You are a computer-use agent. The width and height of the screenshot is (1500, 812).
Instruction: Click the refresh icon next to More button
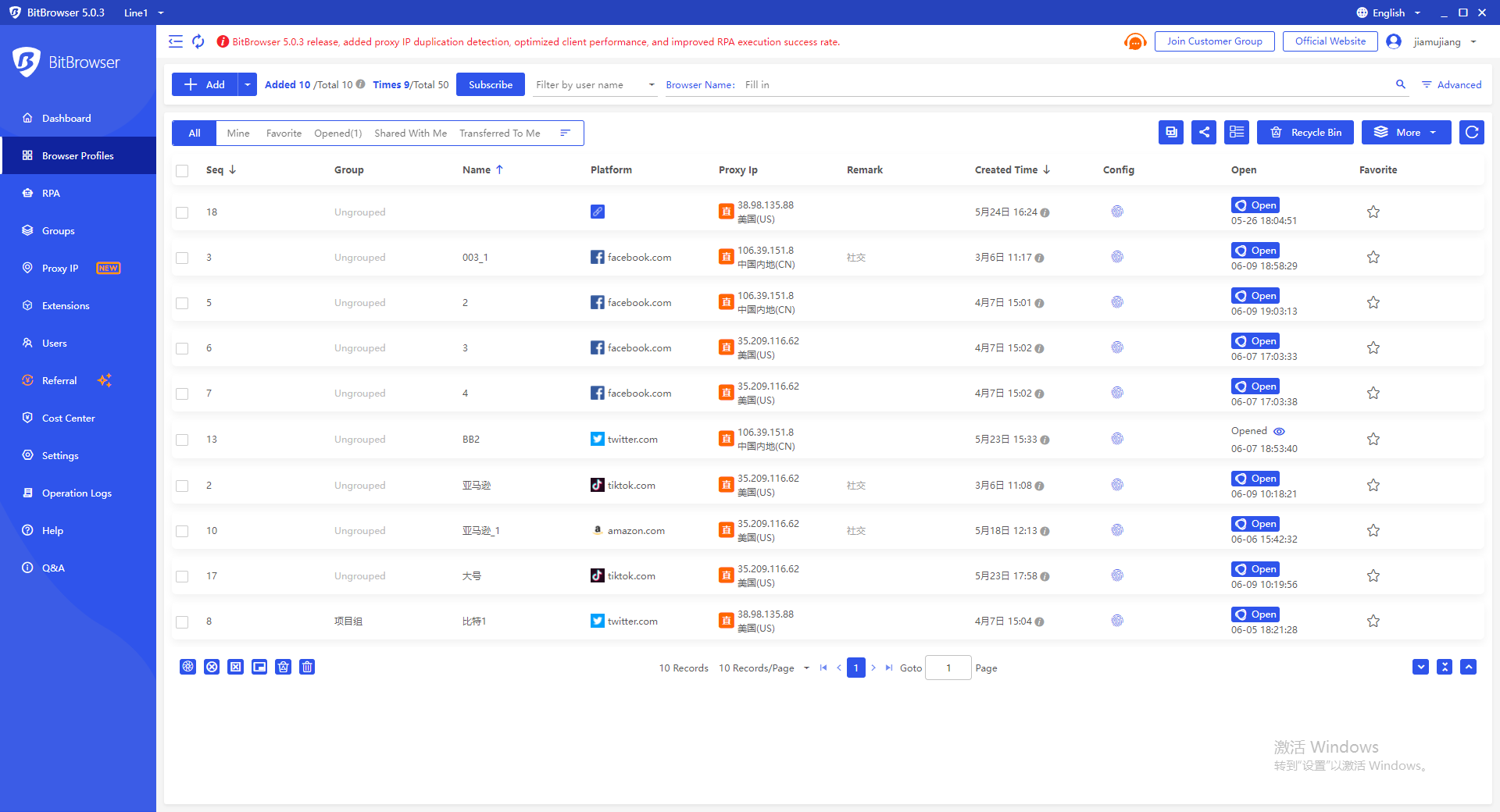point(1471,132)
